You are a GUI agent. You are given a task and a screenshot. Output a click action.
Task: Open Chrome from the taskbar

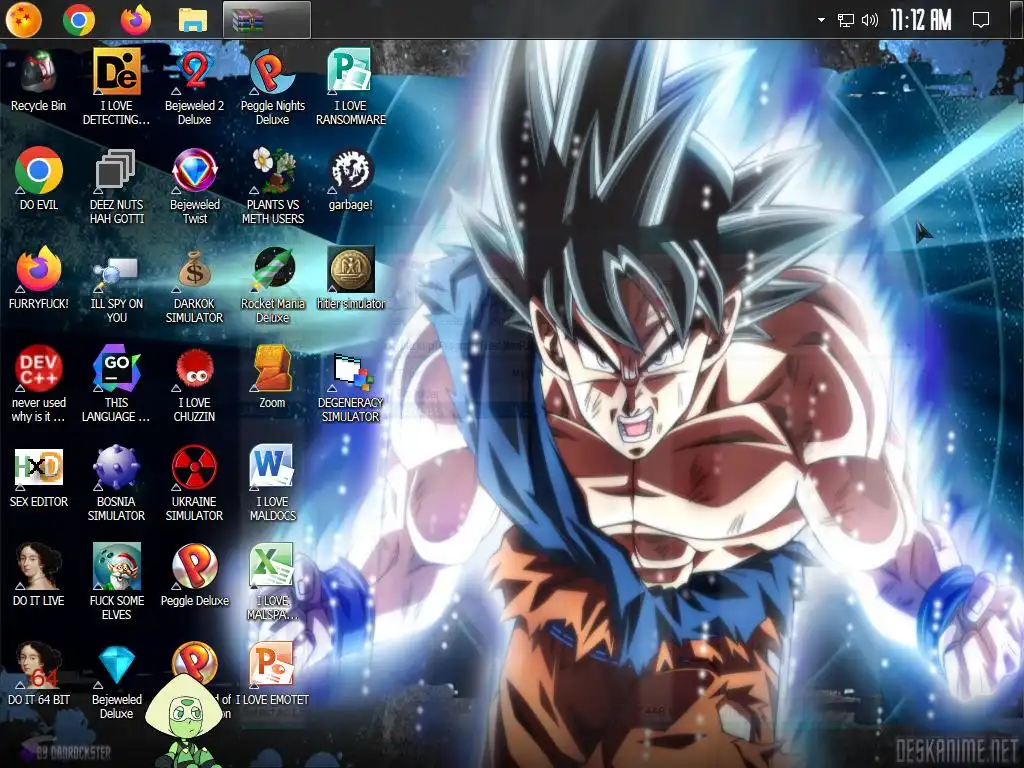[79, 20]
